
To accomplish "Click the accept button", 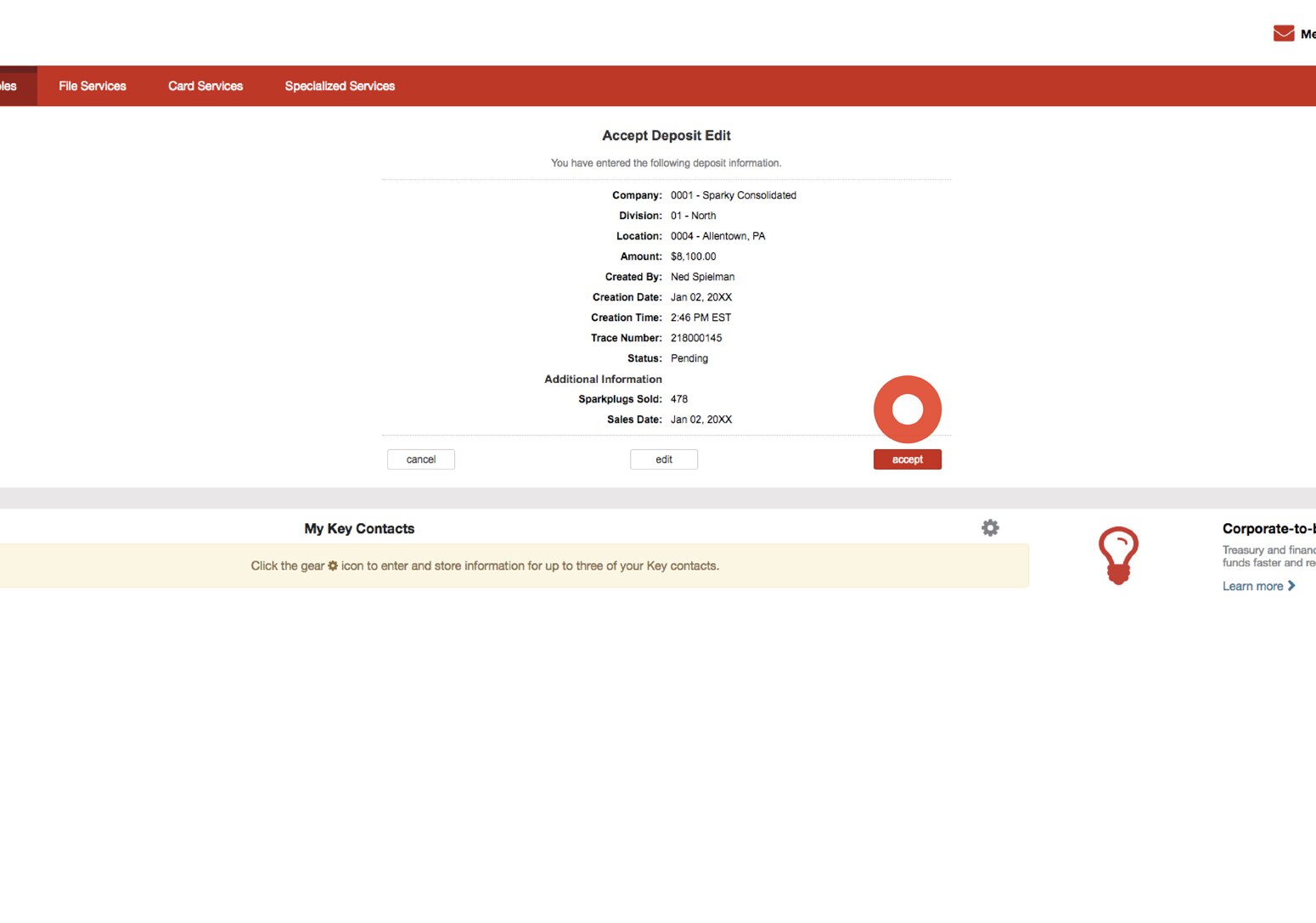I will [907, 459].
